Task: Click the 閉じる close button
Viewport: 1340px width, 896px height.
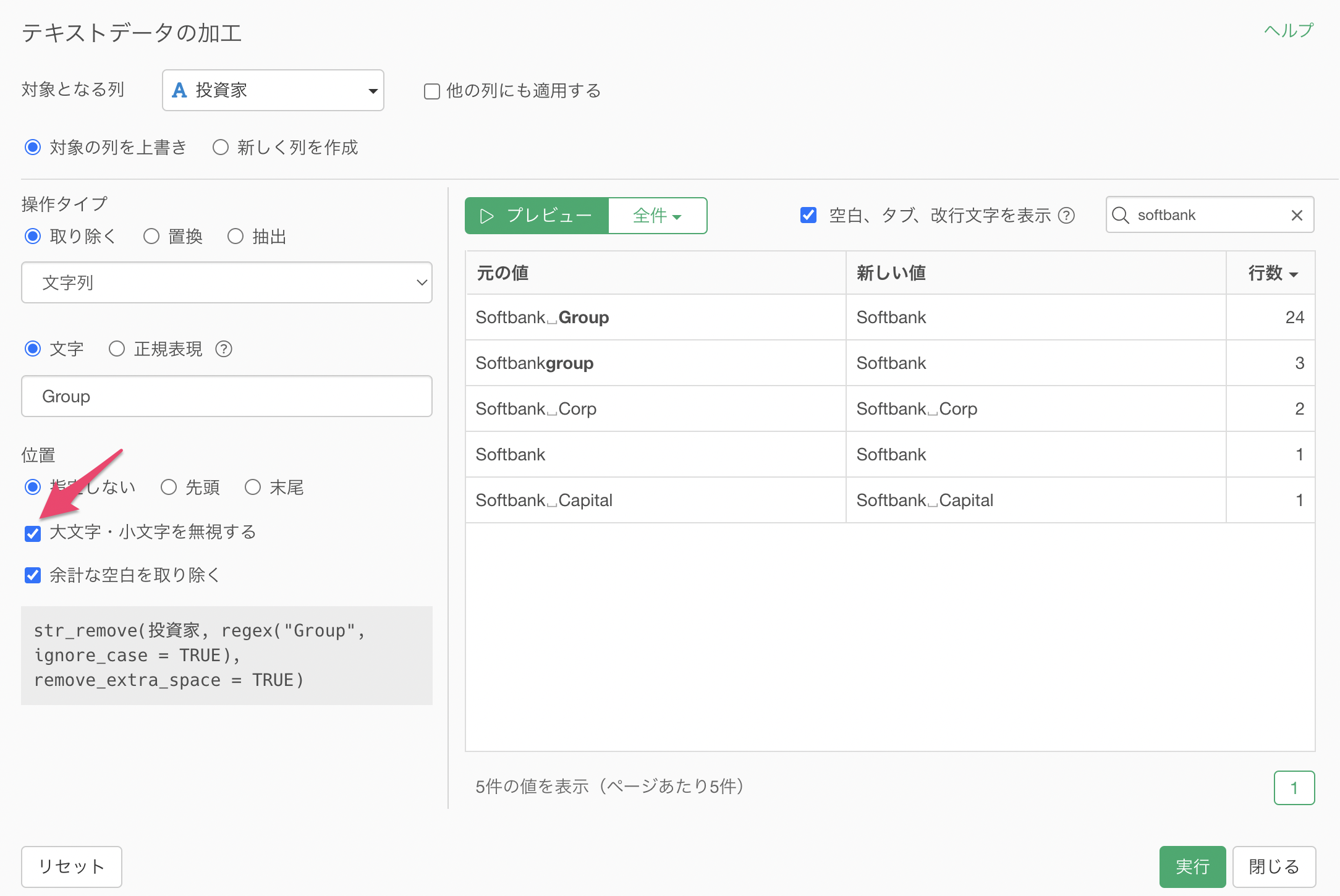Action: click(1274, 866)
